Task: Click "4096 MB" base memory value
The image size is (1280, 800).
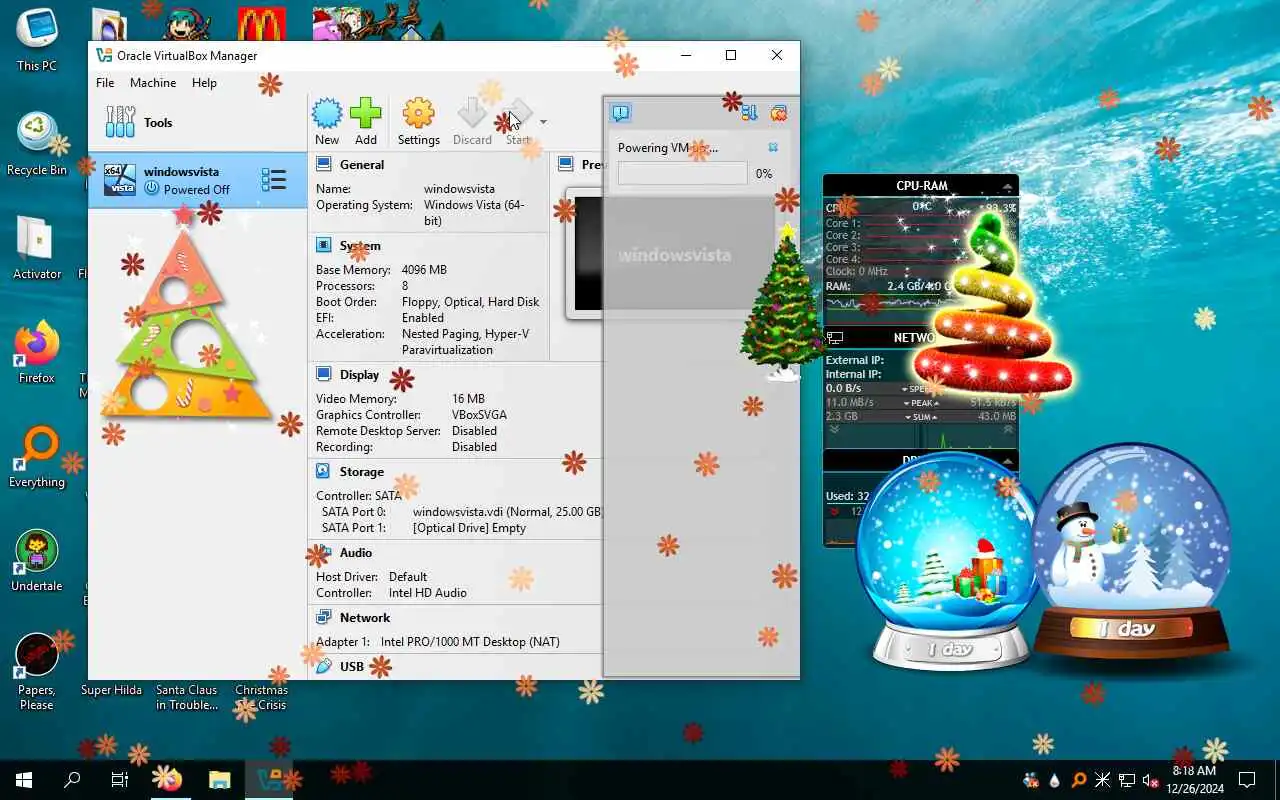Action: (x=424, y=269)
